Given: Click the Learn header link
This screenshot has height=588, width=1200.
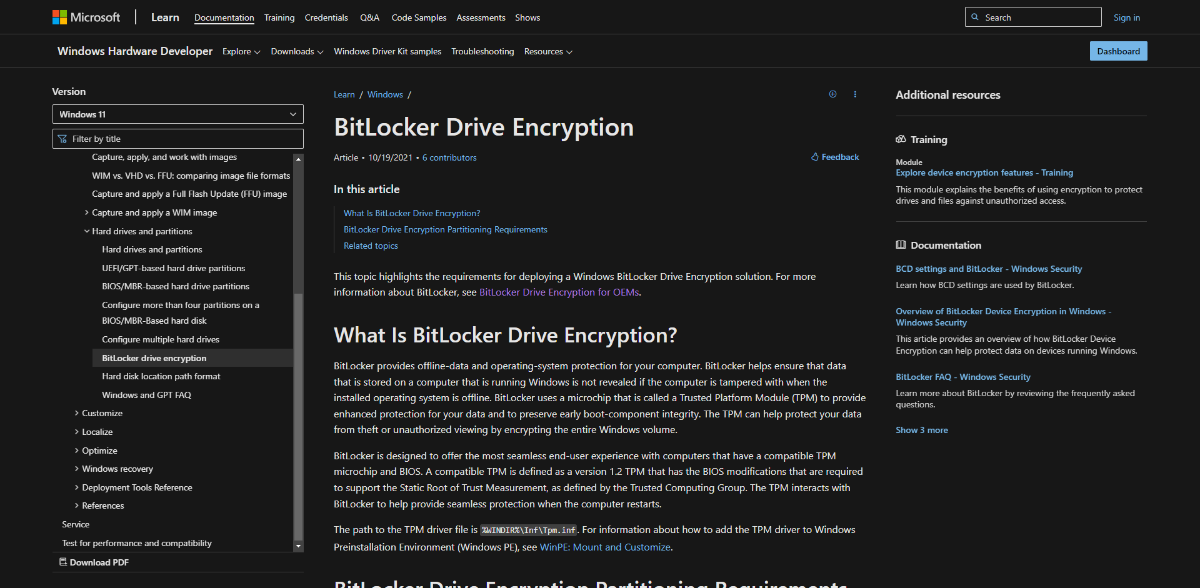Looking at the screenshot, I should [x=165, y=17].
